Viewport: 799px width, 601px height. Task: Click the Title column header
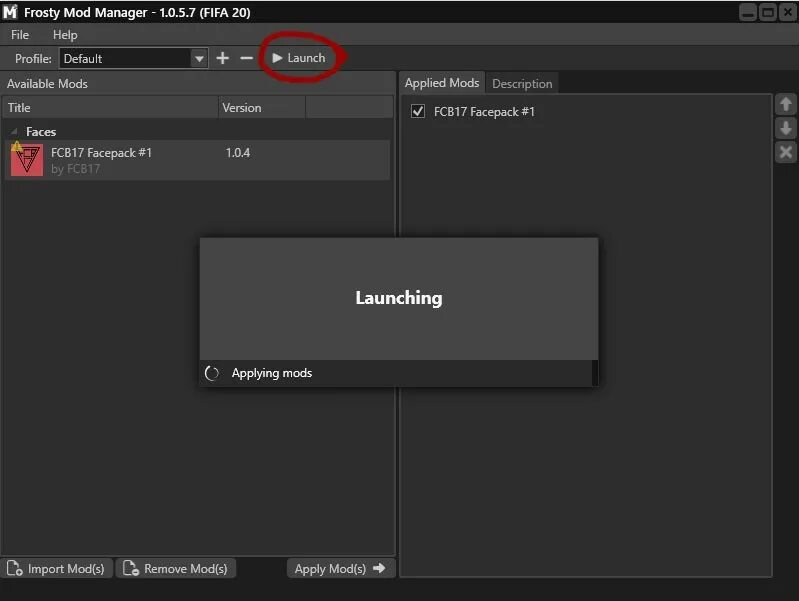(111, 108)
